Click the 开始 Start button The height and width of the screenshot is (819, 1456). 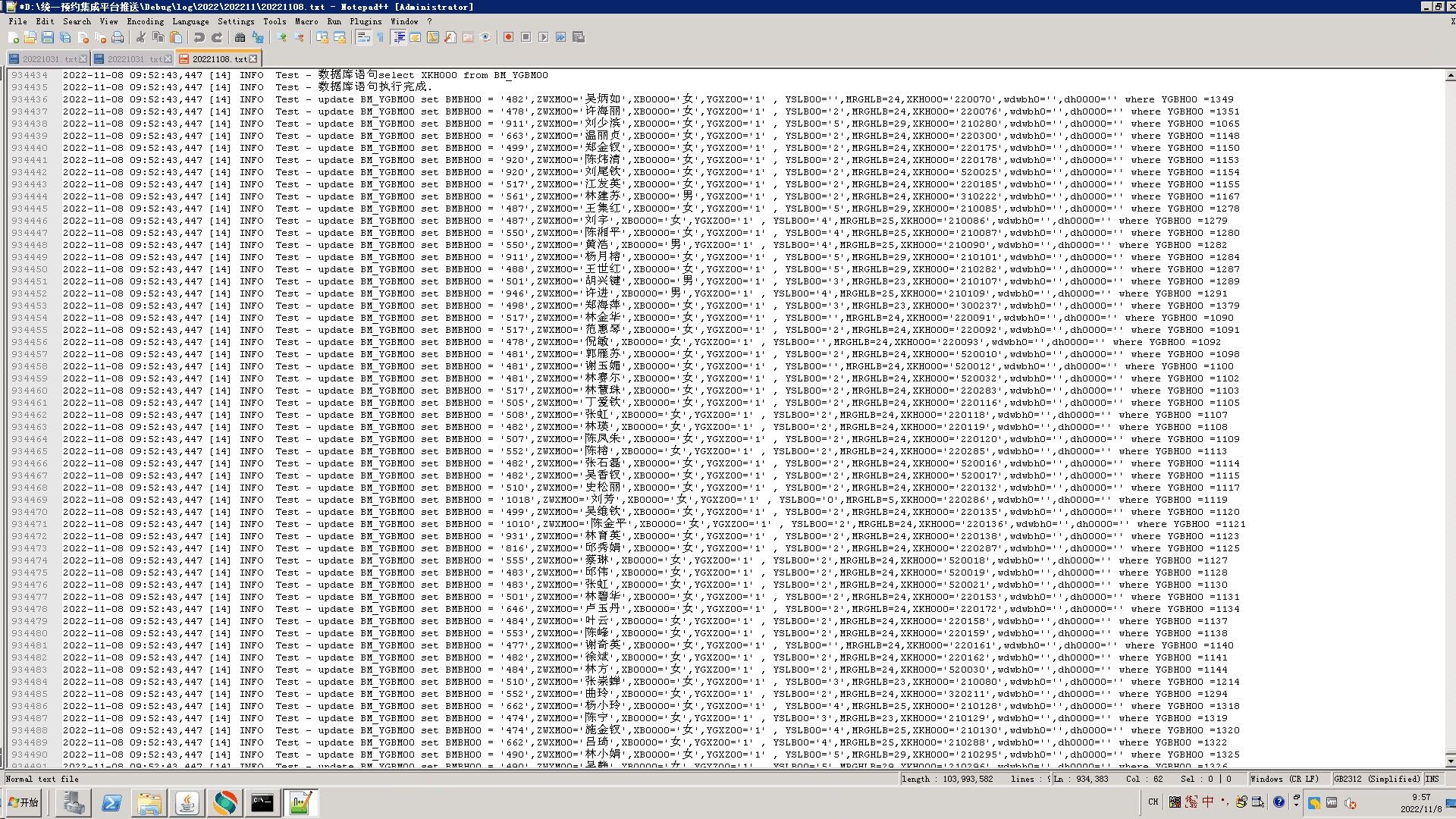click(x=23, y=802)
